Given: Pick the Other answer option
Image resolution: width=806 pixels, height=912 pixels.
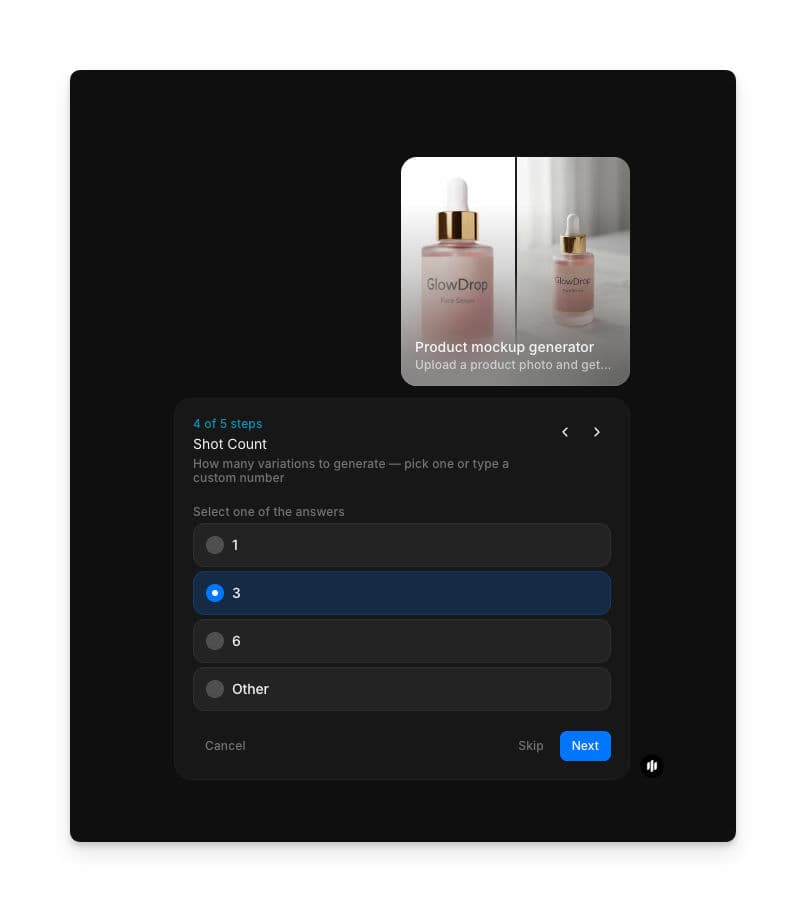Looking at the screenshot, I should click(x=402, y=689).
